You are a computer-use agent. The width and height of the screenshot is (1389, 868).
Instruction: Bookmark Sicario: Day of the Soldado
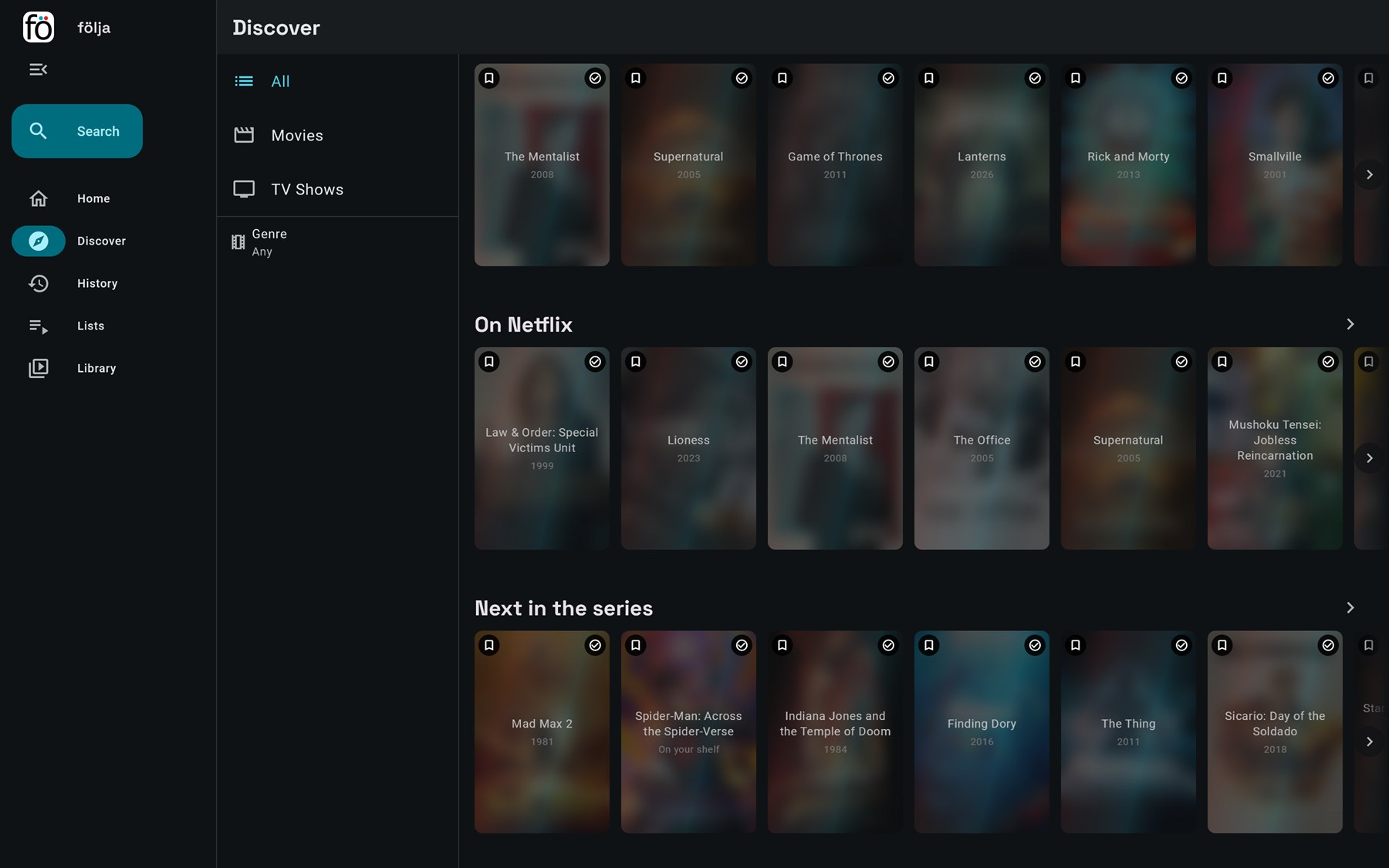click(x=1222, y=645)
